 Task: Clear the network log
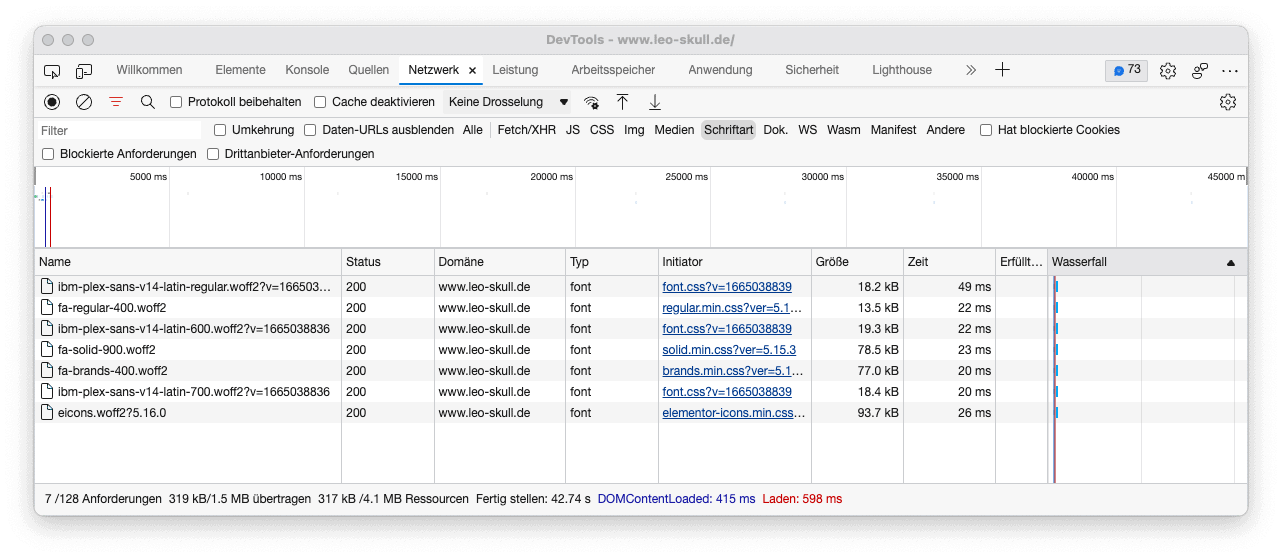pyautogui.click(x=84, y=102)
